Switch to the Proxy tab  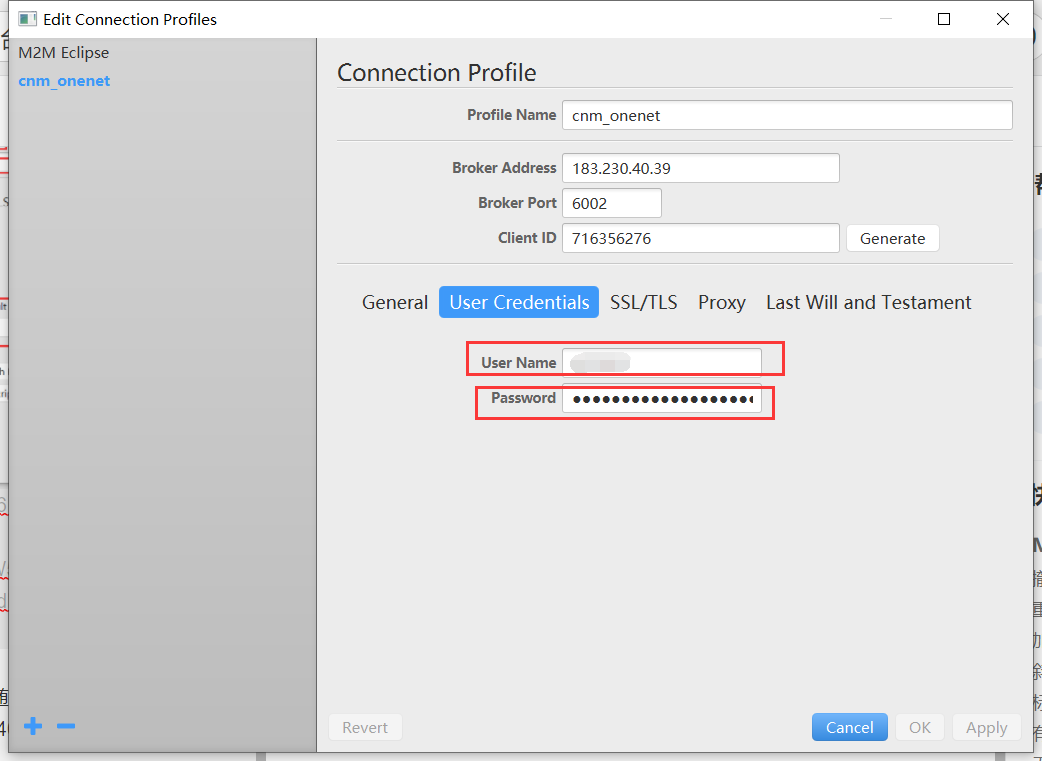click(721, 302)
